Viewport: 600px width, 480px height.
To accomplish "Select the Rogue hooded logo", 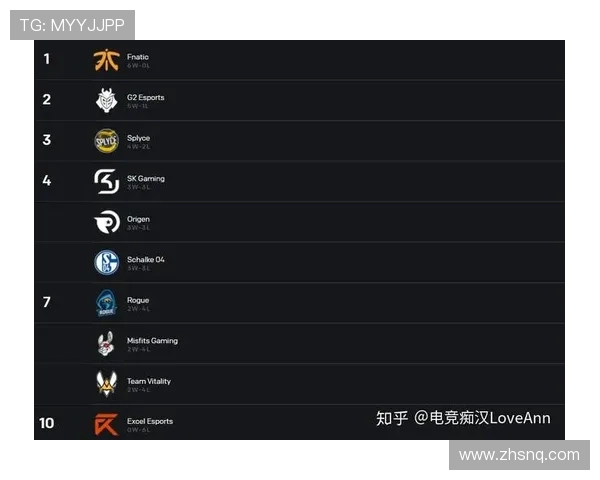I will (x=106, y=303).
